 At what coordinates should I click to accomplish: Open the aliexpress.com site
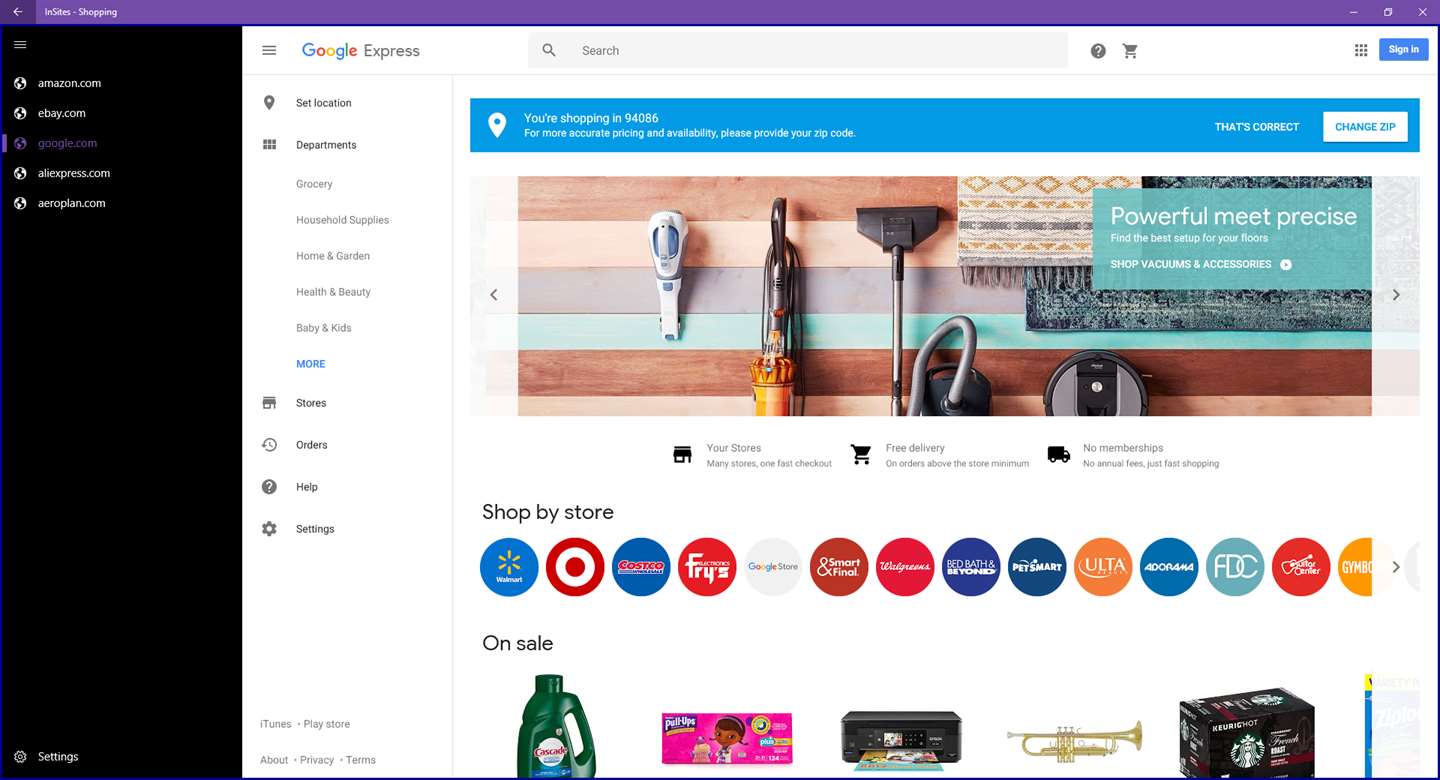pyautogui.click(x=74, y=173)
